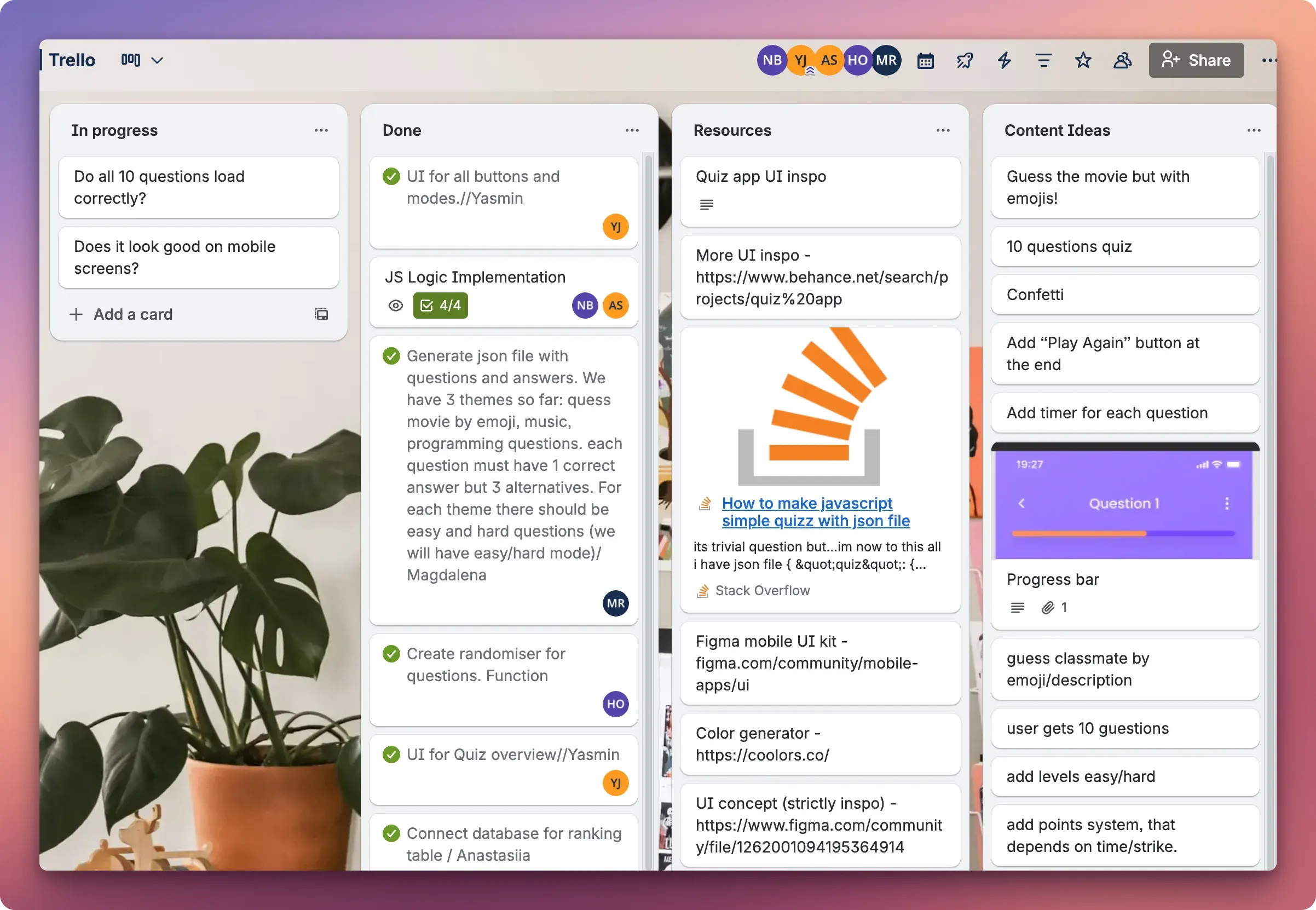1316x910 pixels.
Task: Click the Share button
Action: [x=1196, y=60]
